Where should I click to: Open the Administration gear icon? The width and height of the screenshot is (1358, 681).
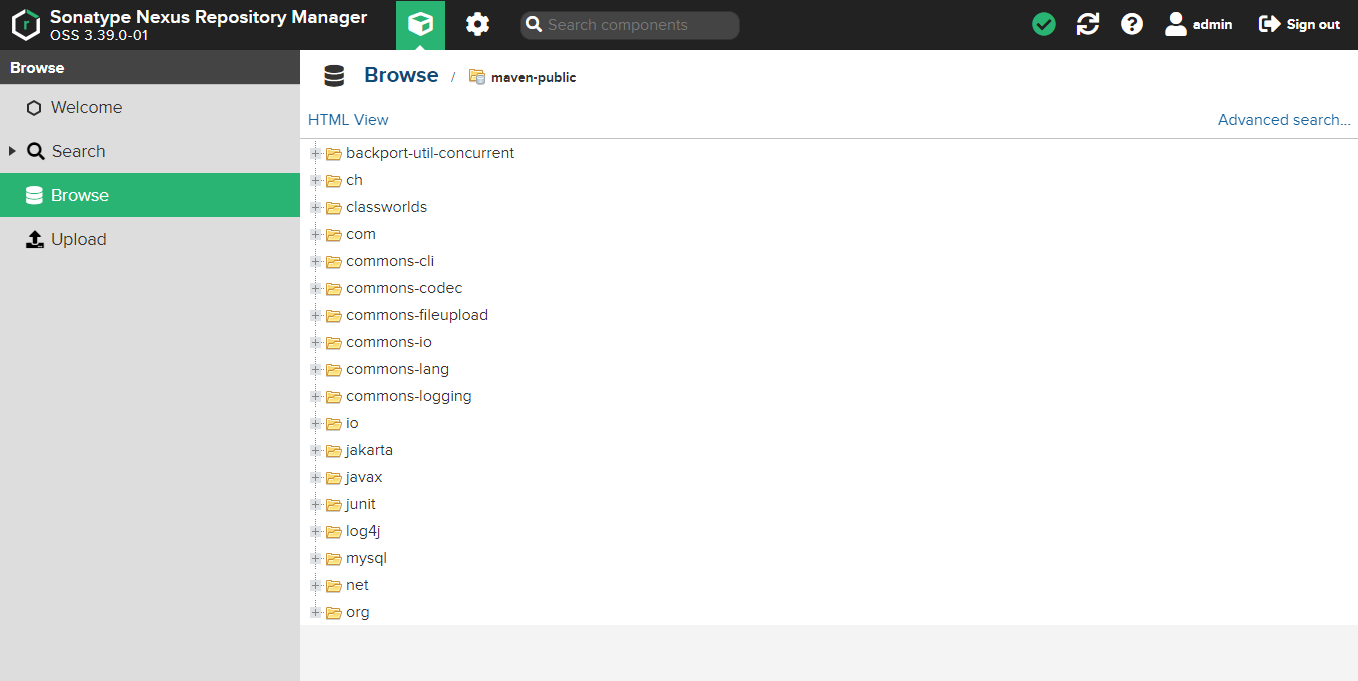478,25
